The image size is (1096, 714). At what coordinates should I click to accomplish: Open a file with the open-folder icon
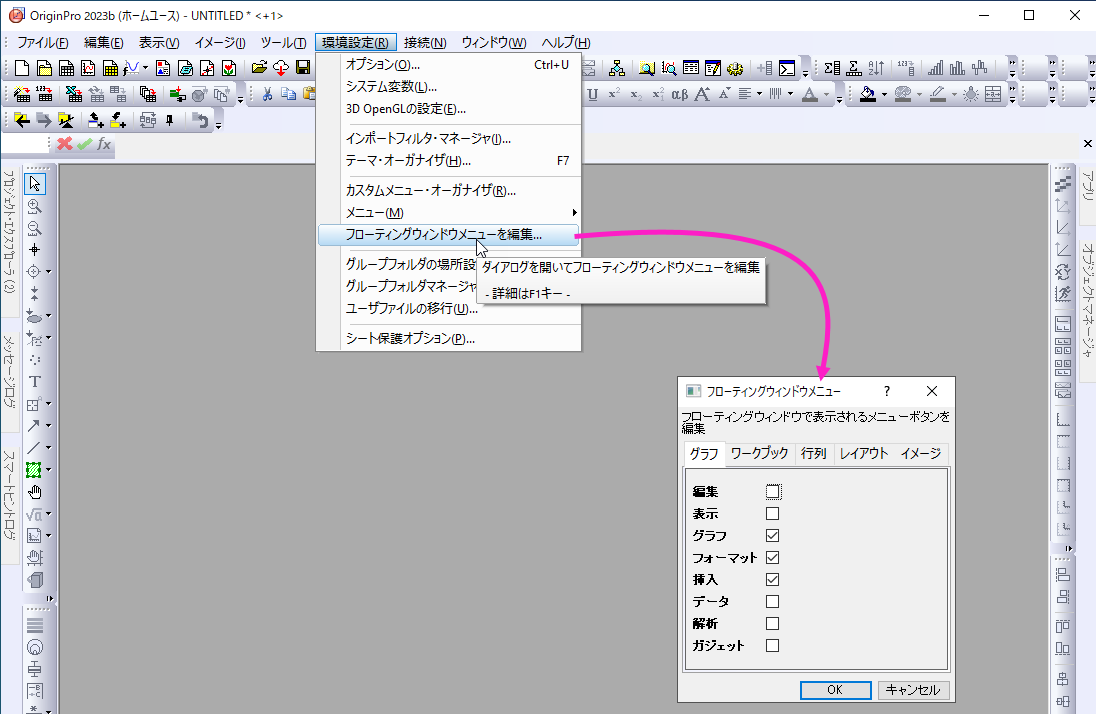(259, 68)
